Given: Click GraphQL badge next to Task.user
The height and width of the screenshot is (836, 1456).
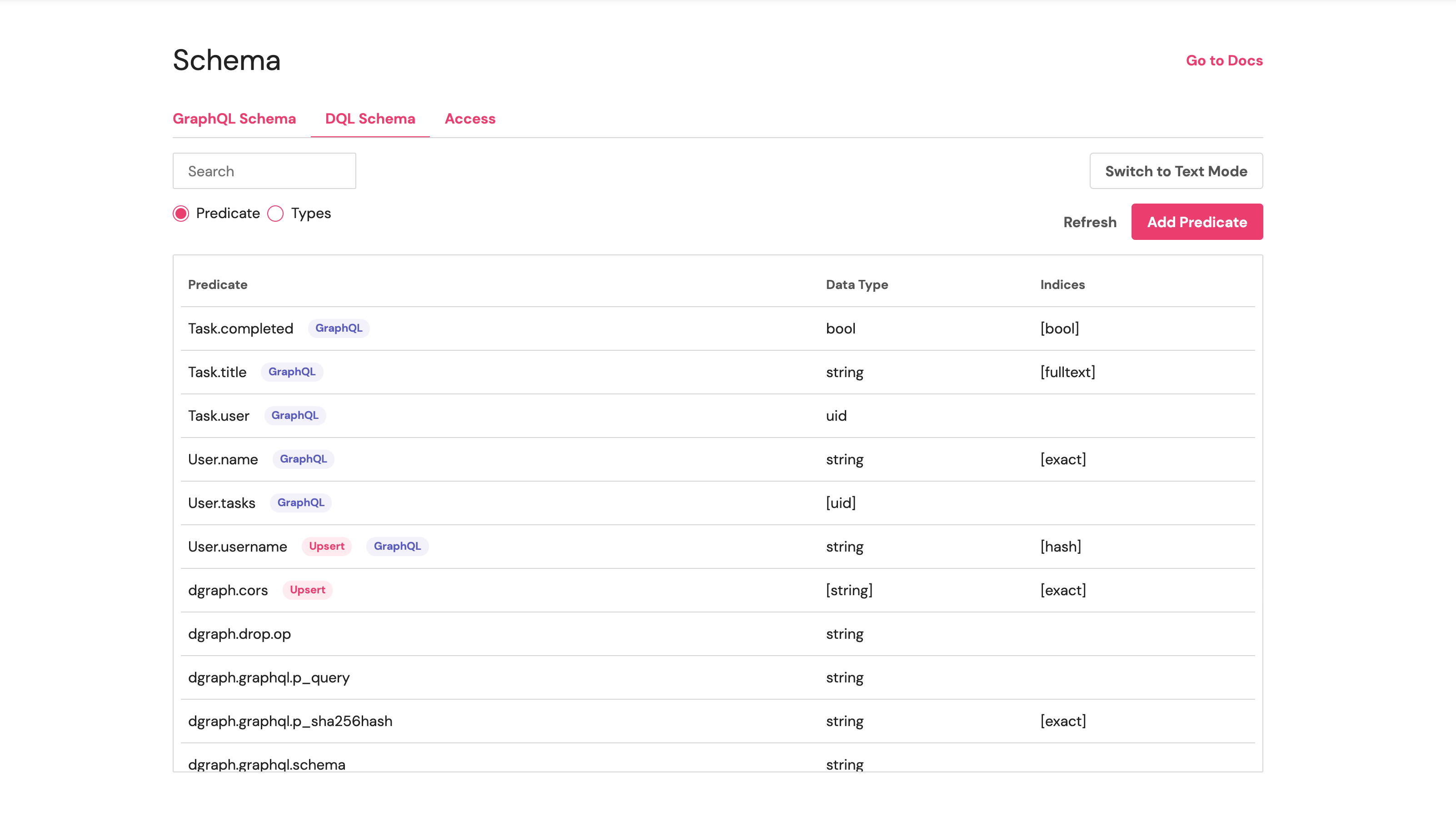Looking at the screenshot, I should pos(294,415).
